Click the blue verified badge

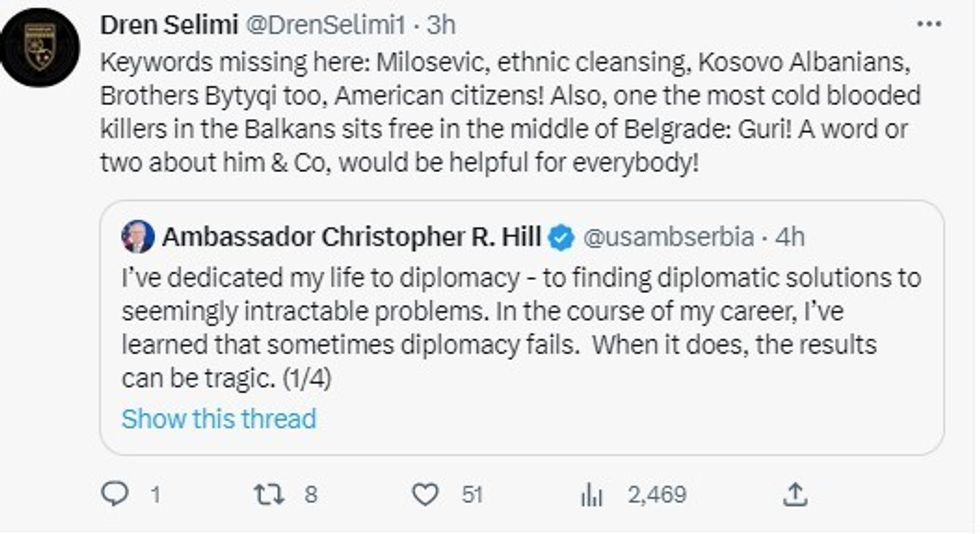(562, 237)
